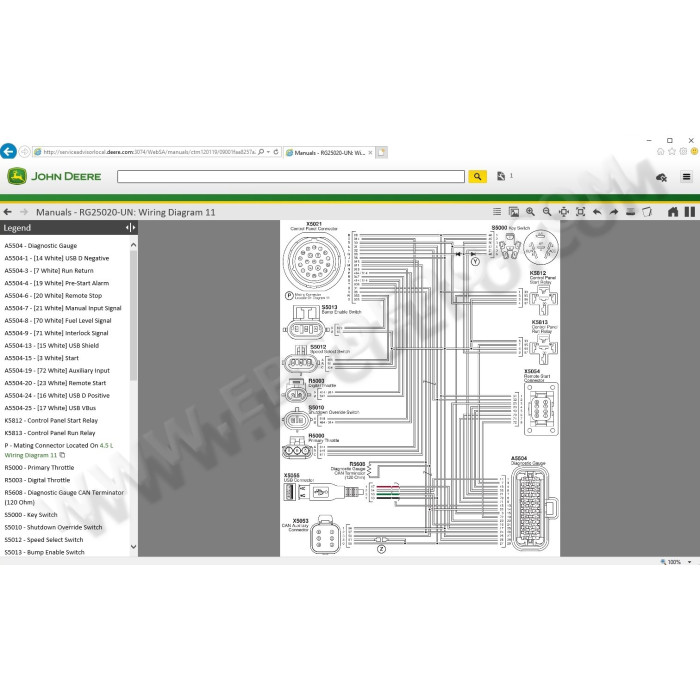
Task: Select legend entry A5504-6 Remote Stop
Action: point(53,296)
